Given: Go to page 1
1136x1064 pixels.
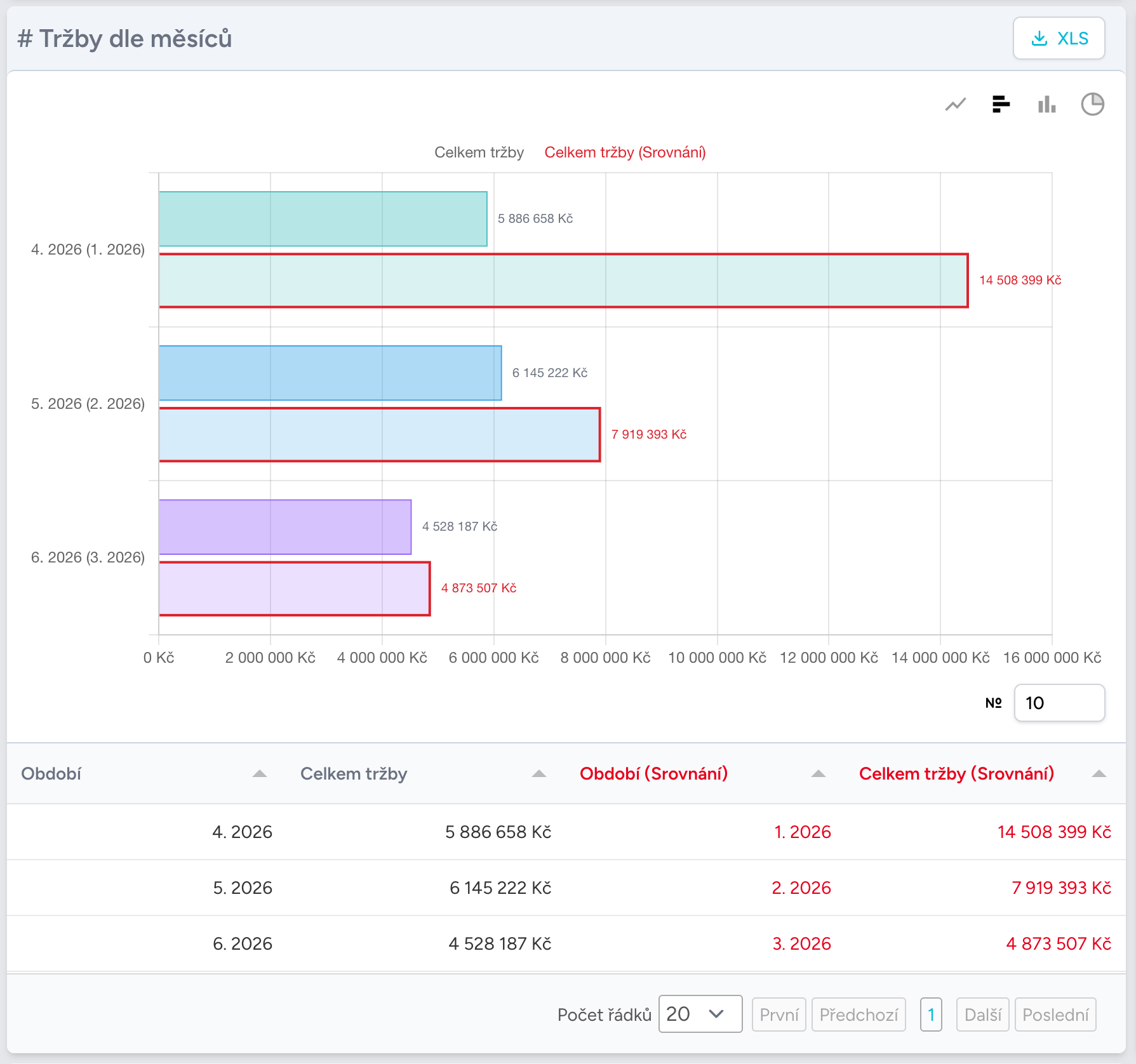Looking at the screenshot, I should pyautogui.click(x=931, y=1014).
